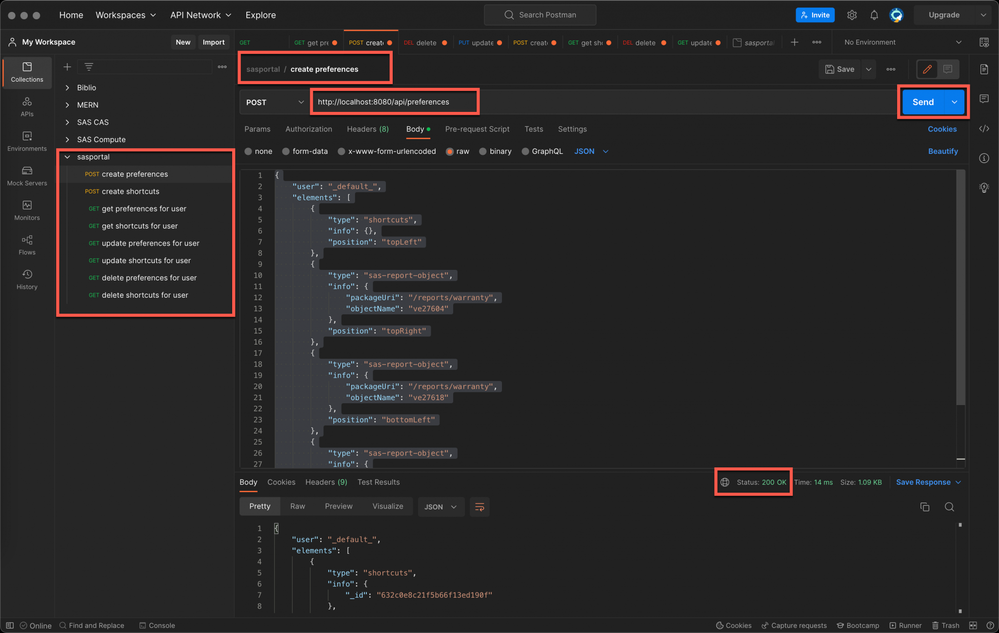
Task: Click the request URL input field
Action: [x=395, y=102]
